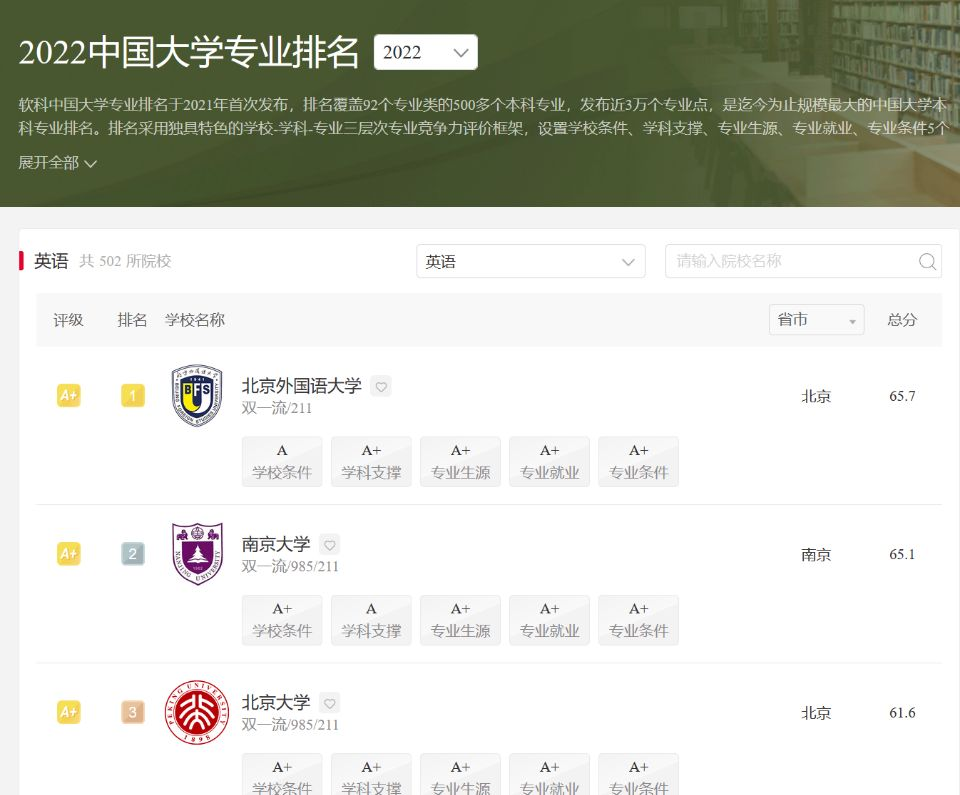Open 北京外国语大学 school link
This screenshot has height=795, width=960.
coord(301,386)
